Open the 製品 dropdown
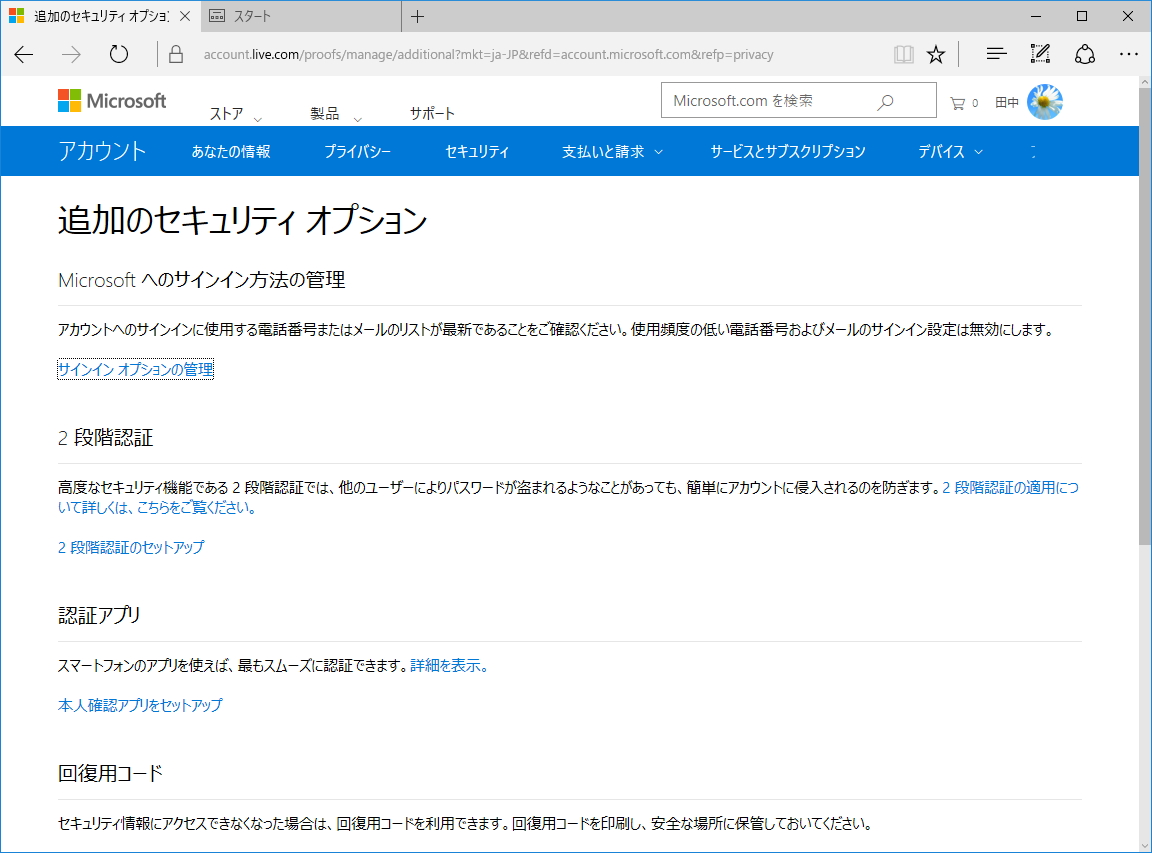Image resolution: width=1152 pixels, height=853 pixels. pos(328,113)
